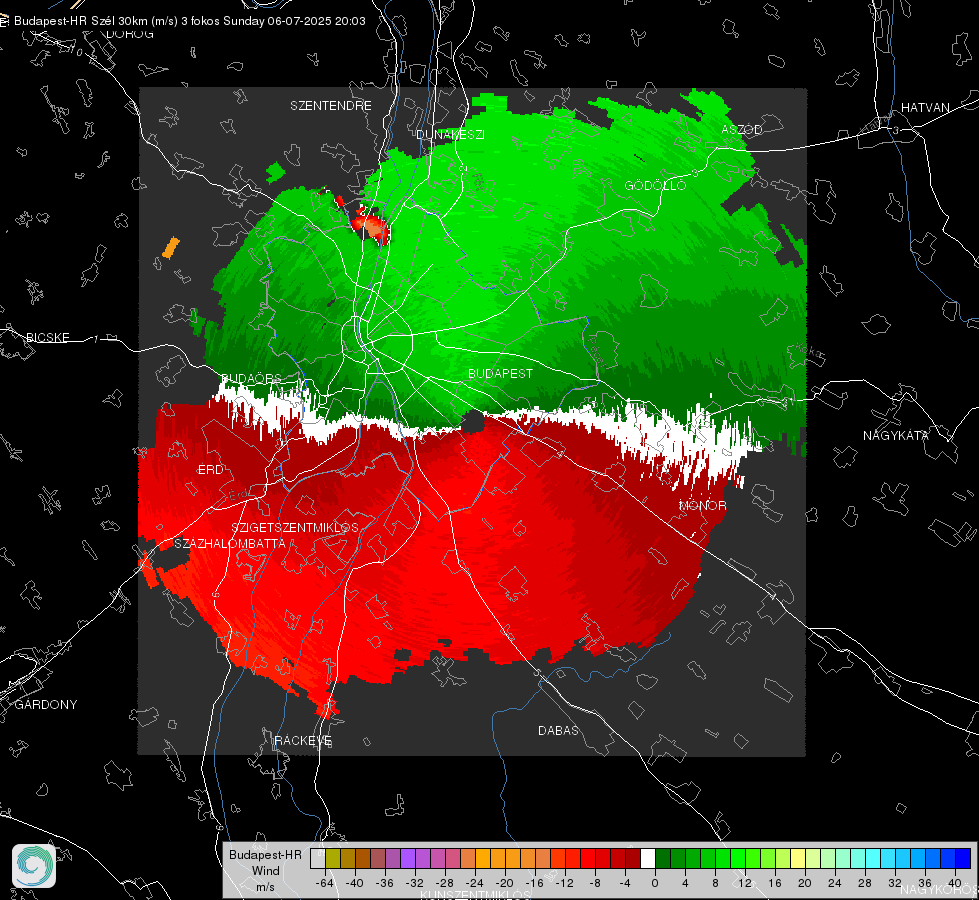Screen dimensions: 979x900
Task: Pick the grey first swatch of legend
Action: [x=317, y=858]
